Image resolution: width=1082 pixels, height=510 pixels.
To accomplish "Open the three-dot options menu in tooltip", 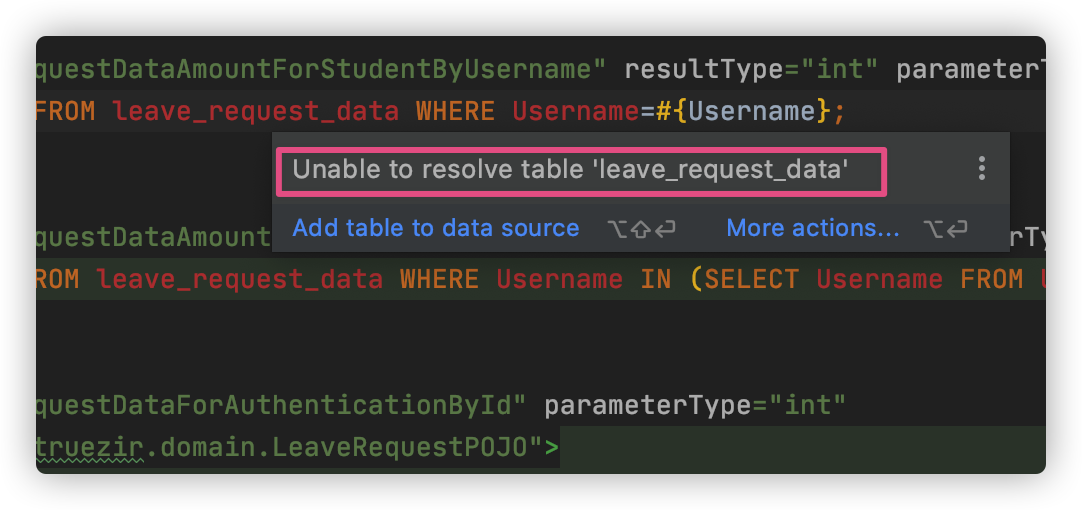I will 982,169.
